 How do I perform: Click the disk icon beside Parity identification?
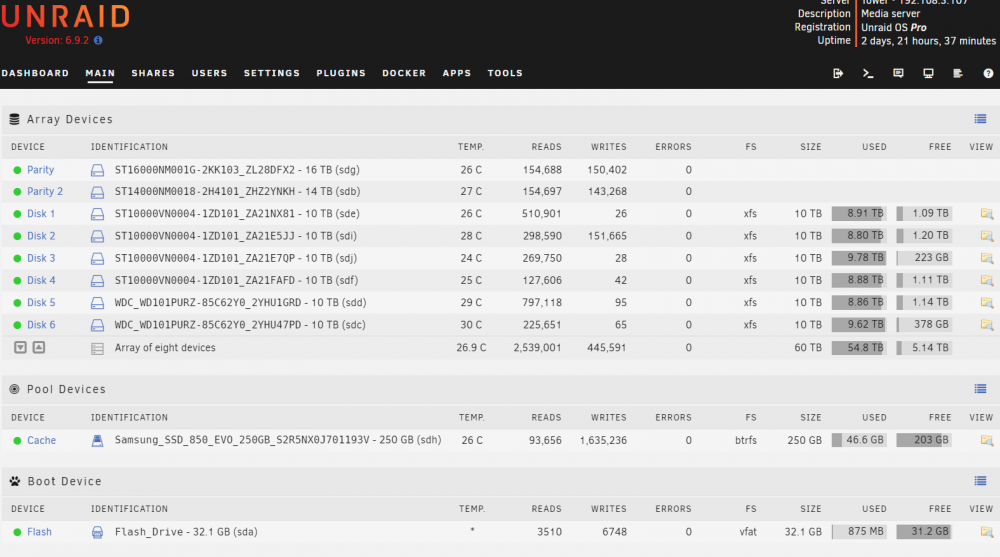tap(97, 170)
